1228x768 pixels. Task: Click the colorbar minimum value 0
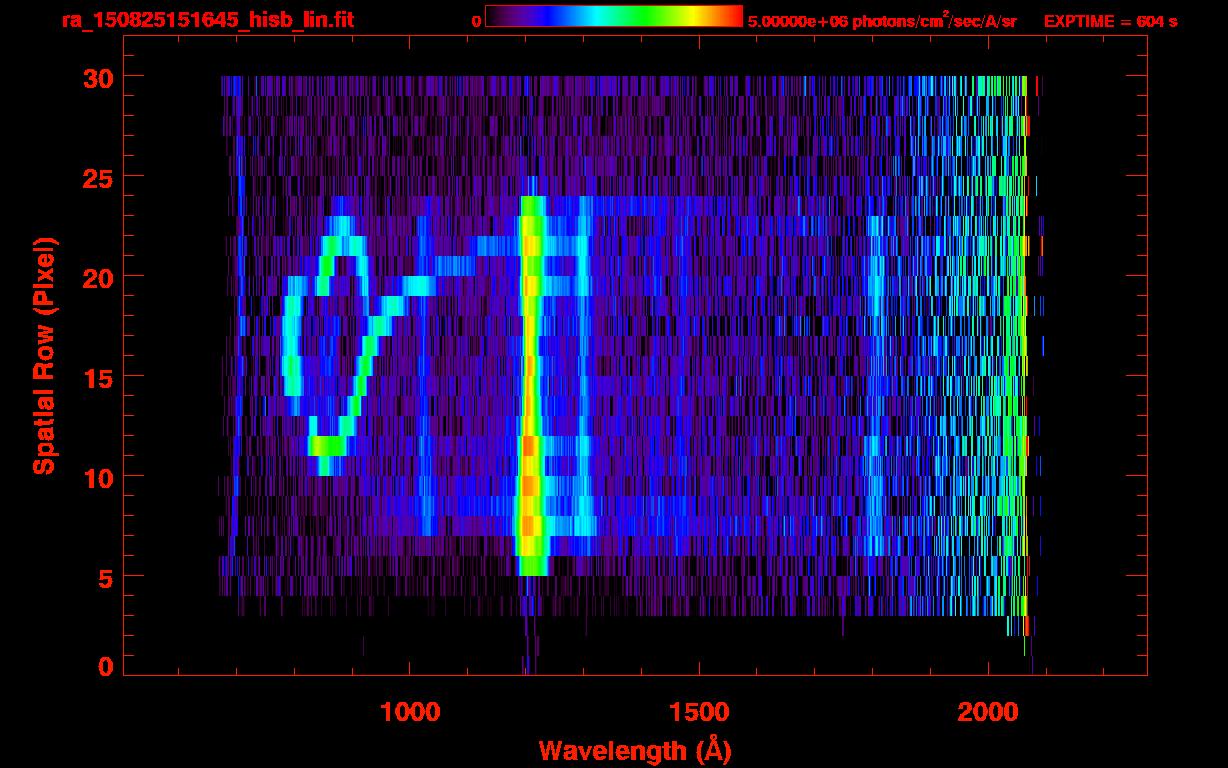coord(476,20)
